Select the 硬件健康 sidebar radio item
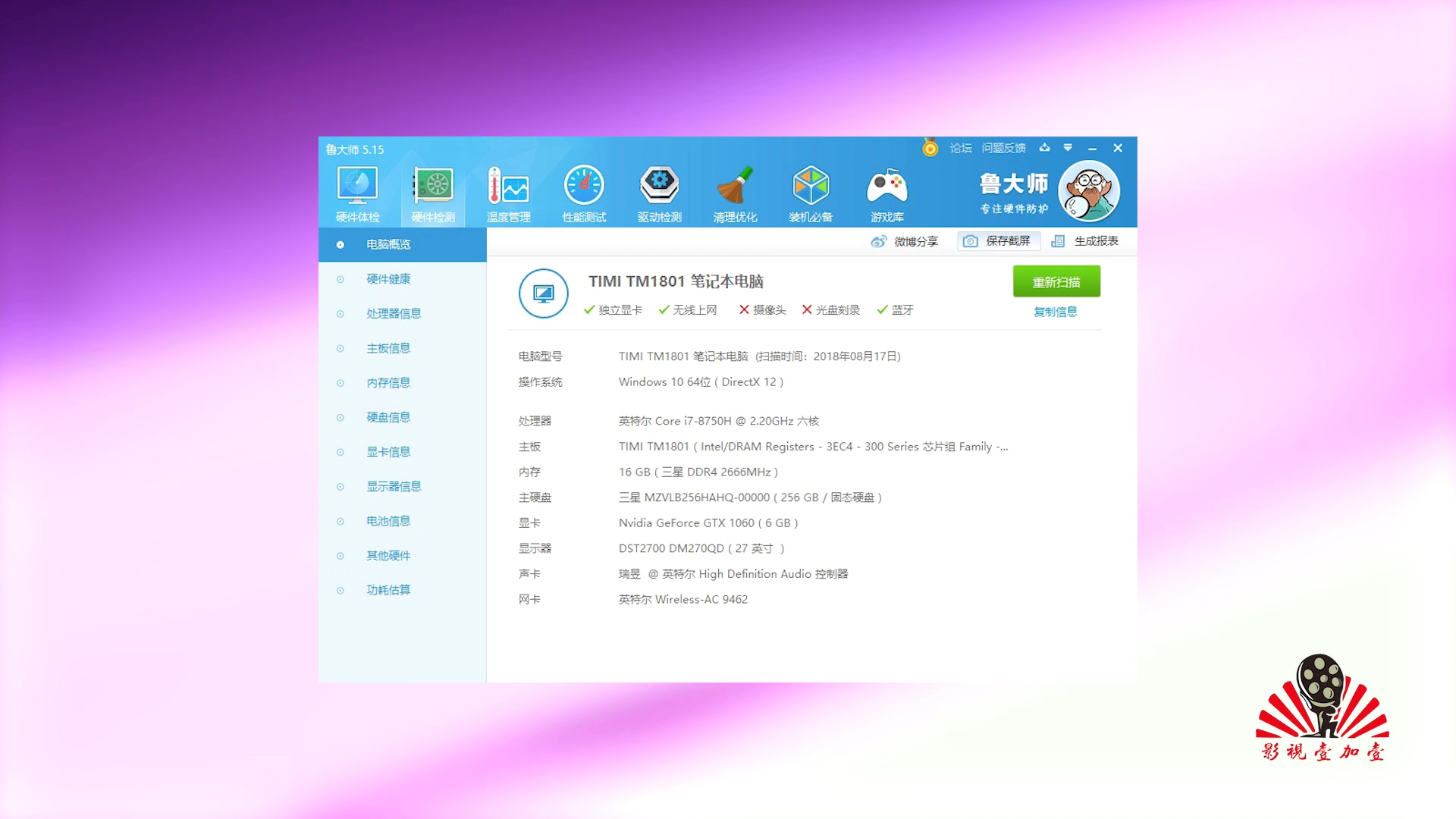 [388, 279]
